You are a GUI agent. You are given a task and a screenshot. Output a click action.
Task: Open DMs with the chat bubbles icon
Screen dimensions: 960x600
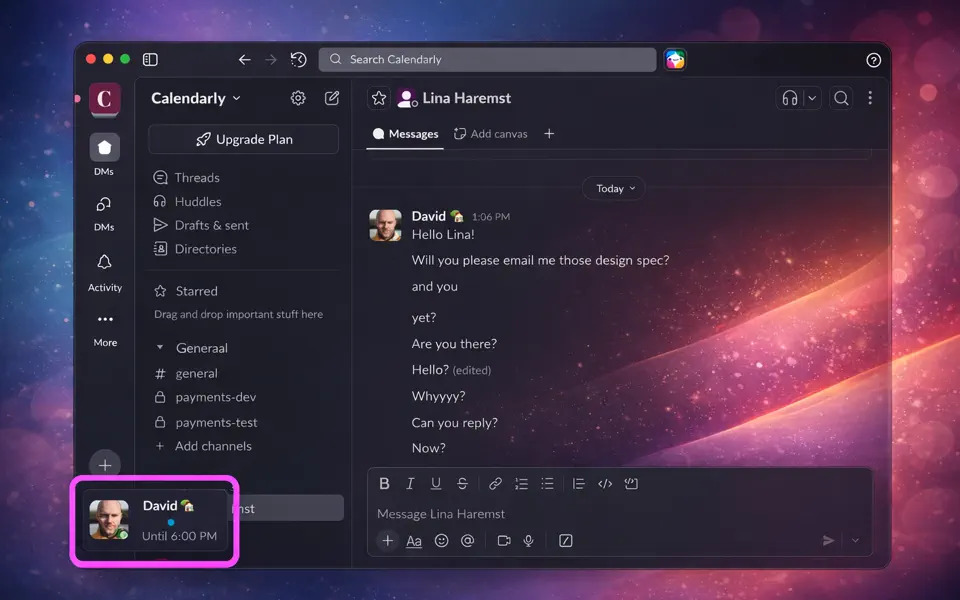click(x=104, y=204)
